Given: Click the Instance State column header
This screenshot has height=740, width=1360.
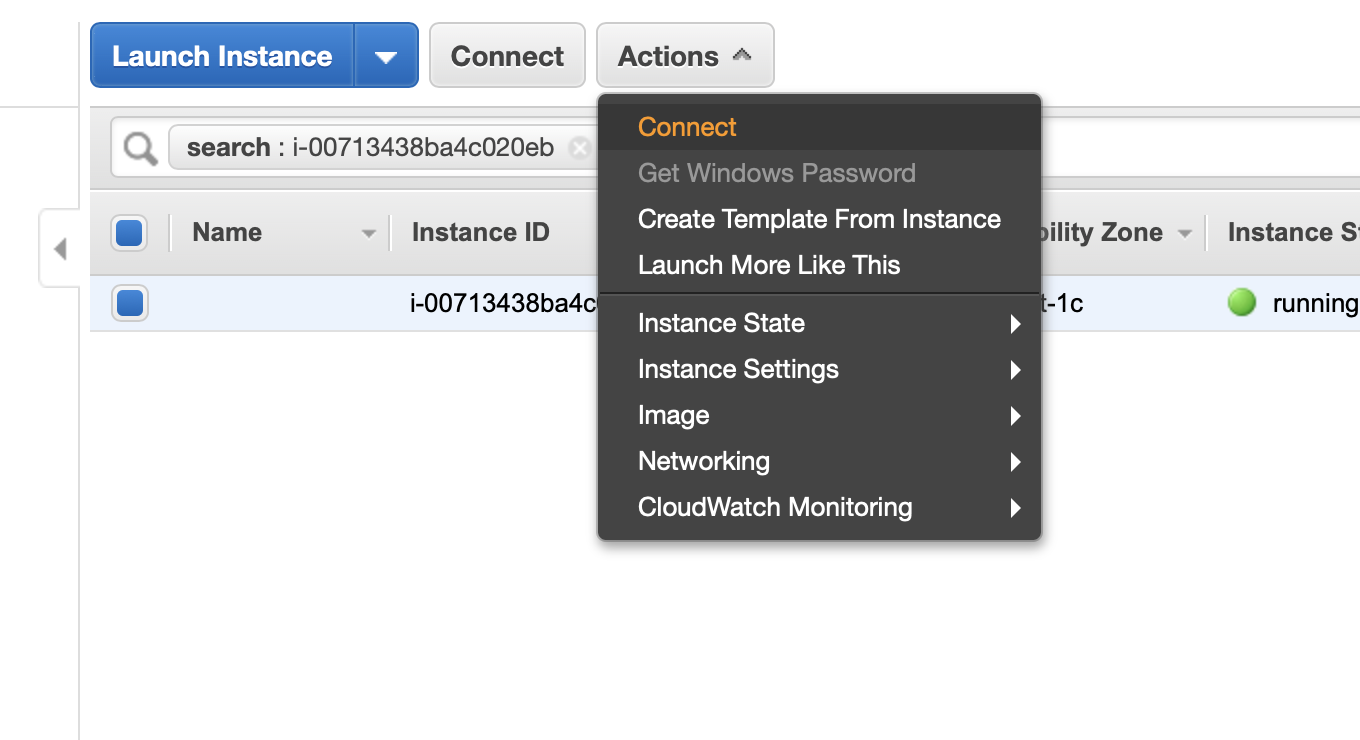Looking at the screenshot, I should coord(1293,232).
